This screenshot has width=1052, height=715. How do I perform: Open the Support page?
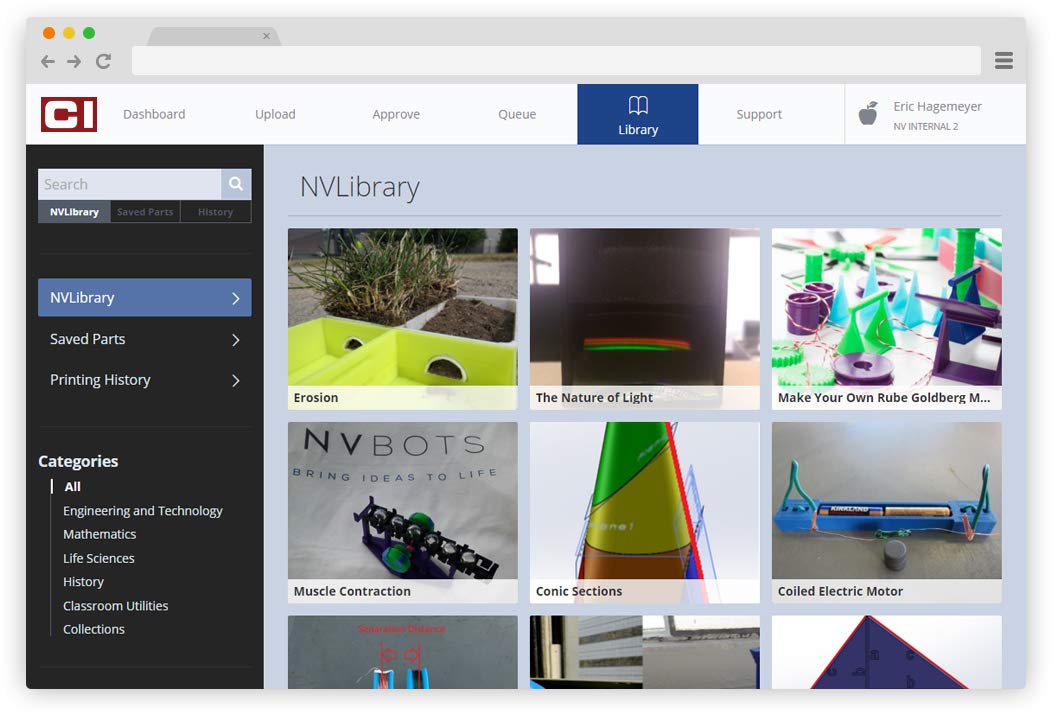[759, 114]
